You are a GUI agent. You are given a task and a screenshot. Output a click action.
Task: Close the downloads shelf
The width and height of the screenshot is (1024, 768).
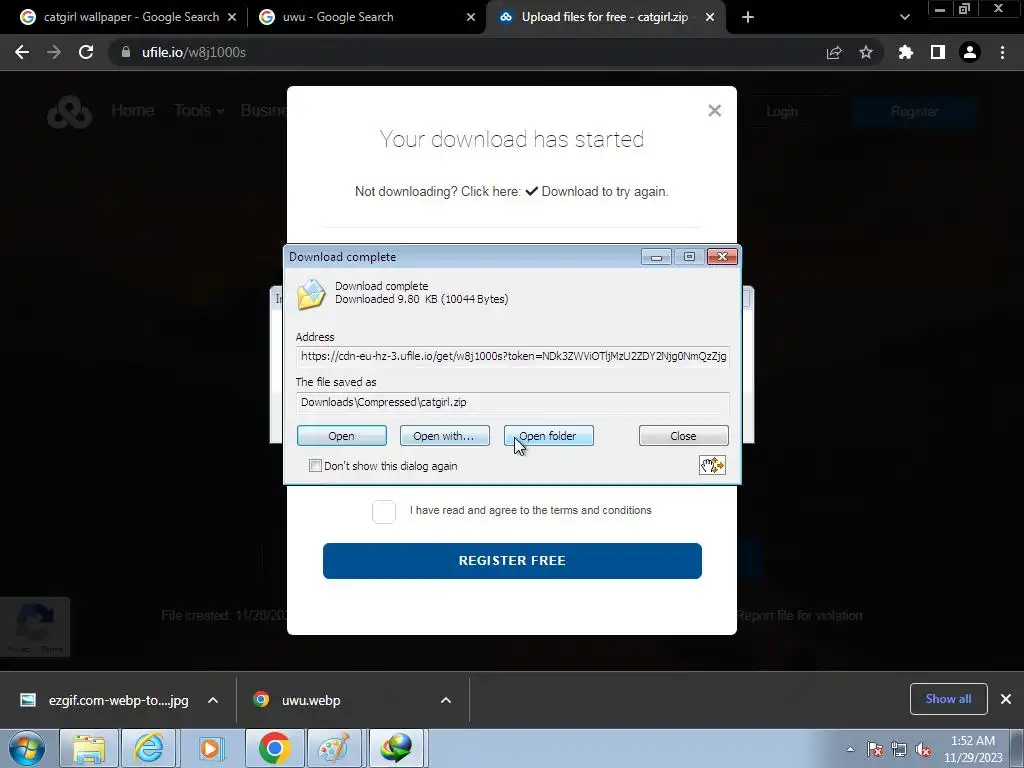(1006, 699)
